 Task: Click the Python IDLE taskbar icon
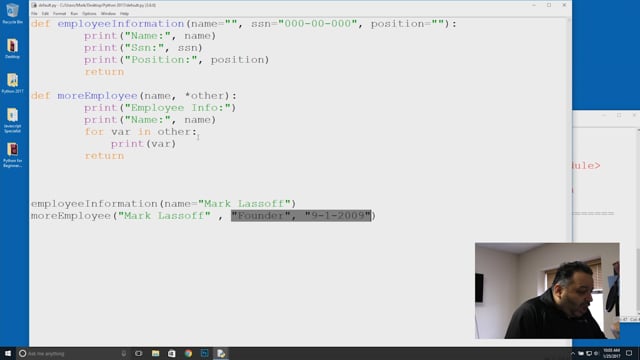(x=221, y=353)
